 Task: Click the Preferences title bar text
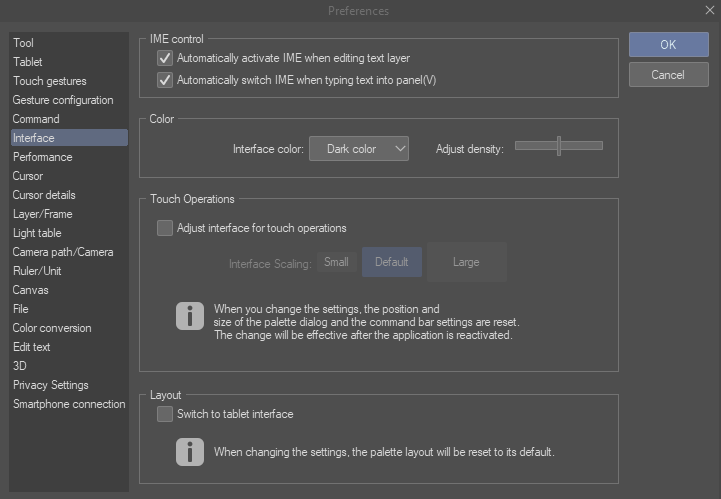(x=358, y=11)
